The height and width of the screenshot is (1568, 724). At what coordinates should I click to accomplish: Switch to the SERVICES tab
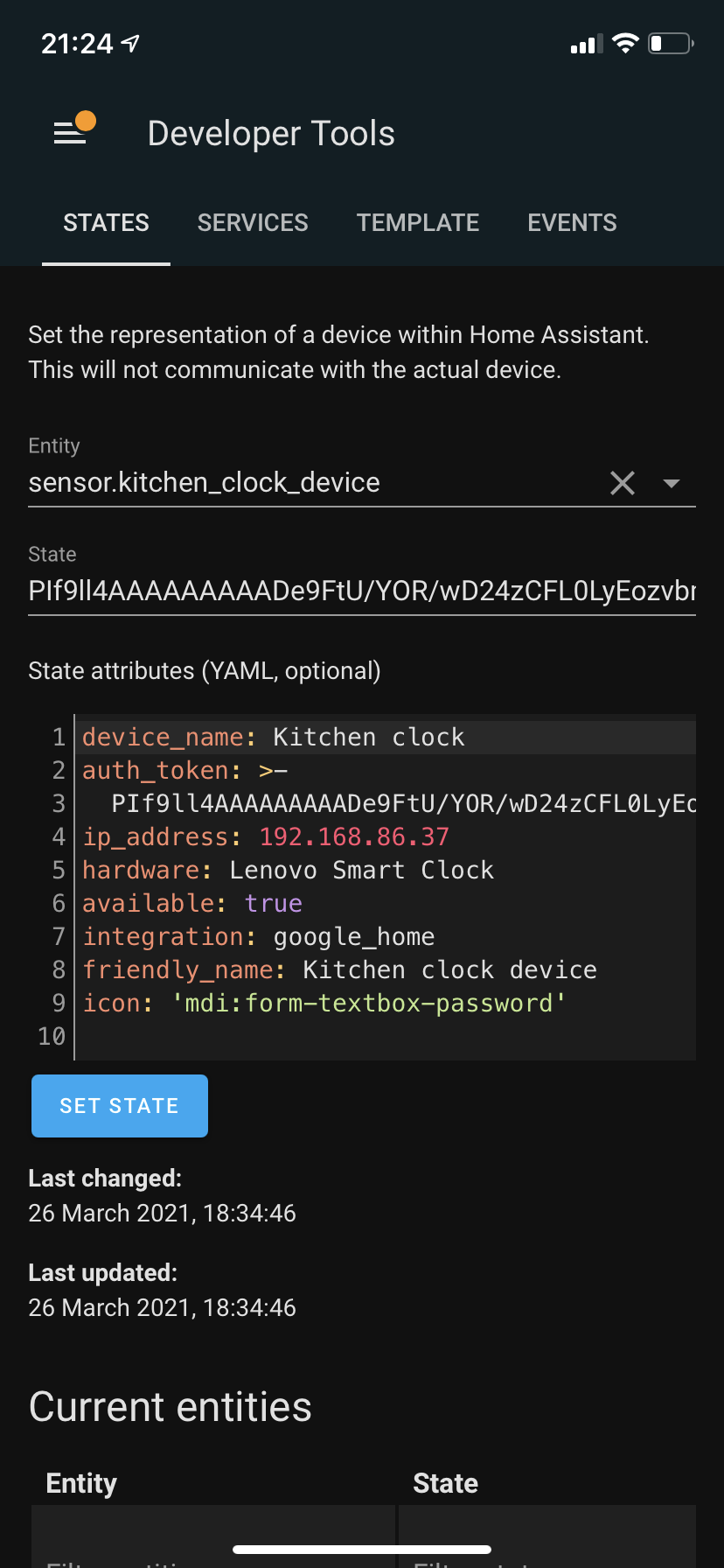[253, 222]
